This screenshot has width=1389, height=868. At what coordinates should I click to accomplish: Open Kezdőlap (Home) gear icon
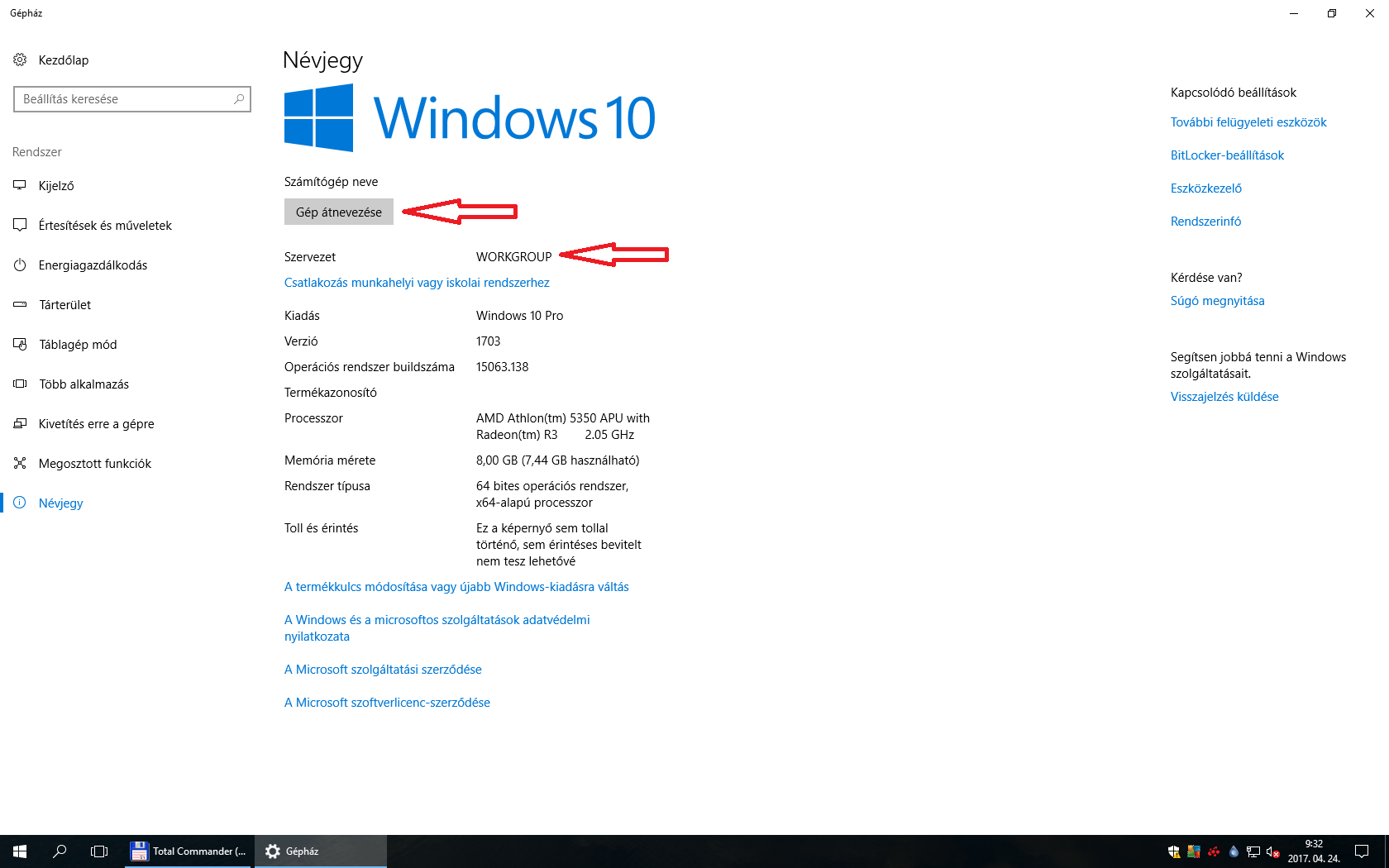pyautogui.click(x=20, y=60)
